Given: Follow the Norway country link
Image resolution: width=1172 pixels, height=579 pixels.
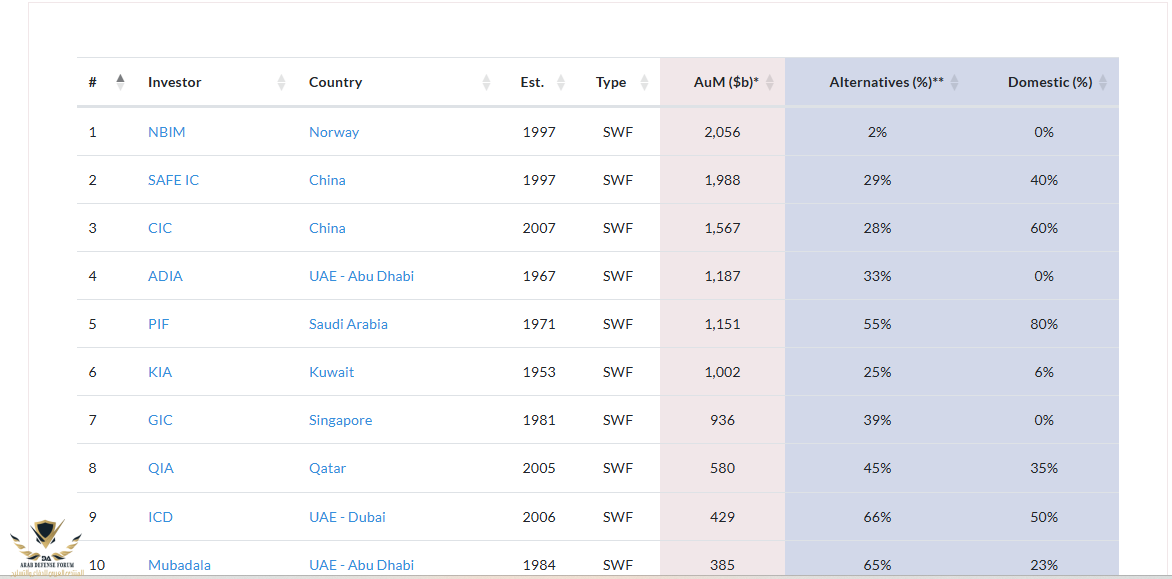Looking at the screenshot, I should tap(334, 132).
